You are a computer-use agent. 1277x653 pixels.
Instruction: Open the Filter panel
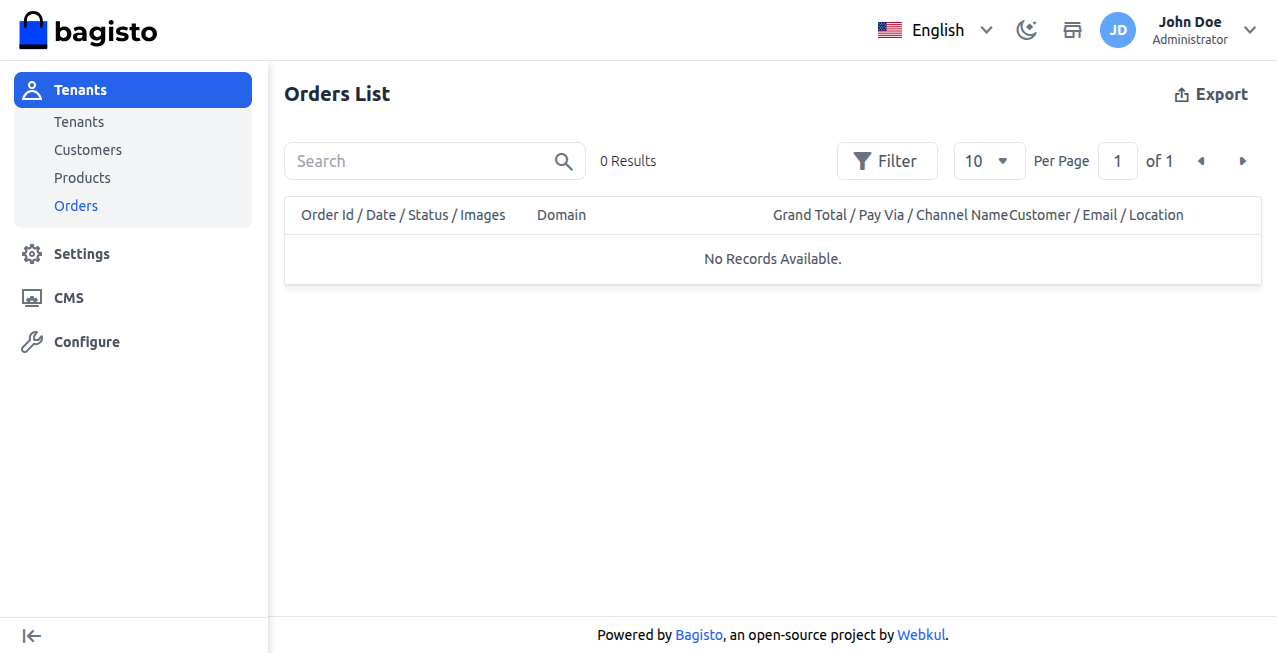pyautogui.click(x=886, y=161)
